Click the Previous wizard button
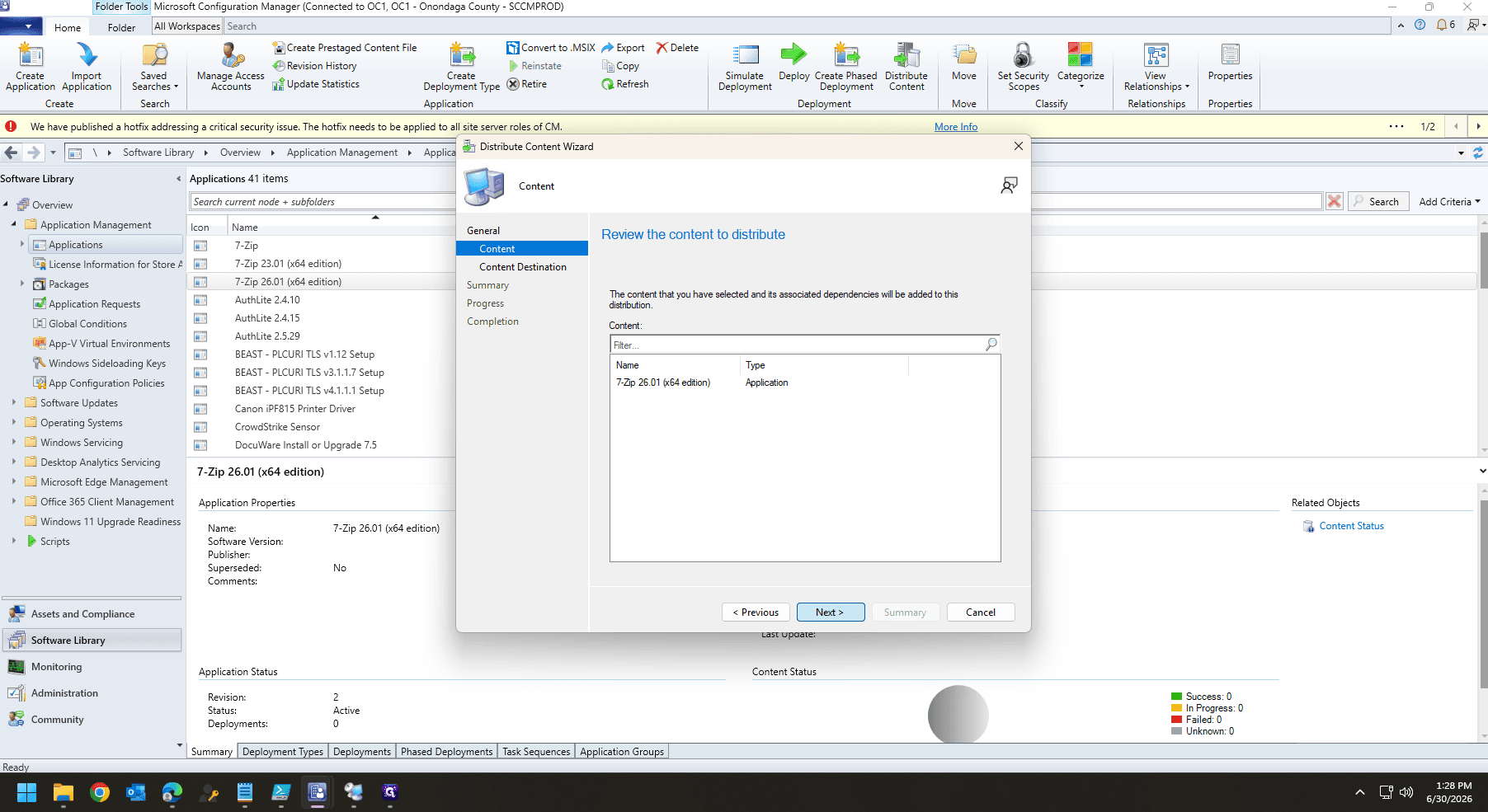This screenshot has width=1488, height=812. 756,612
